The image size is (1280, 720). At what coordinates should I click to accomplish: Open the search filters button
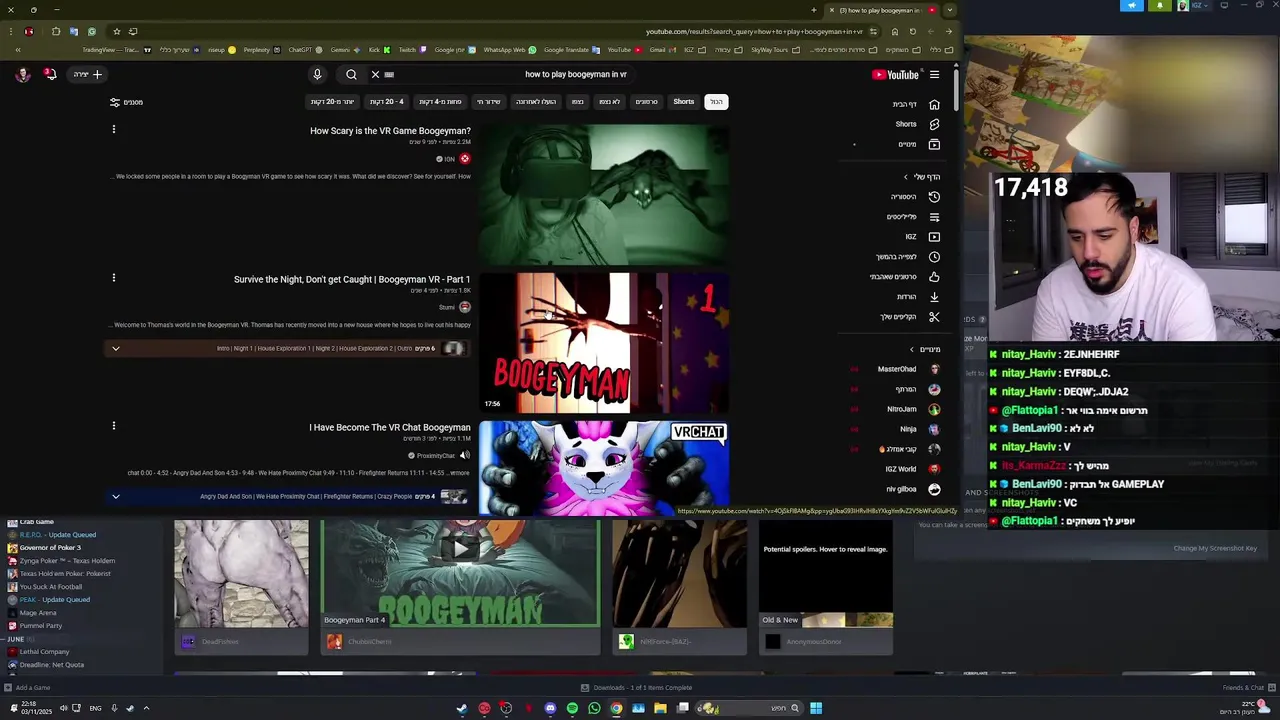pos(127,102)
